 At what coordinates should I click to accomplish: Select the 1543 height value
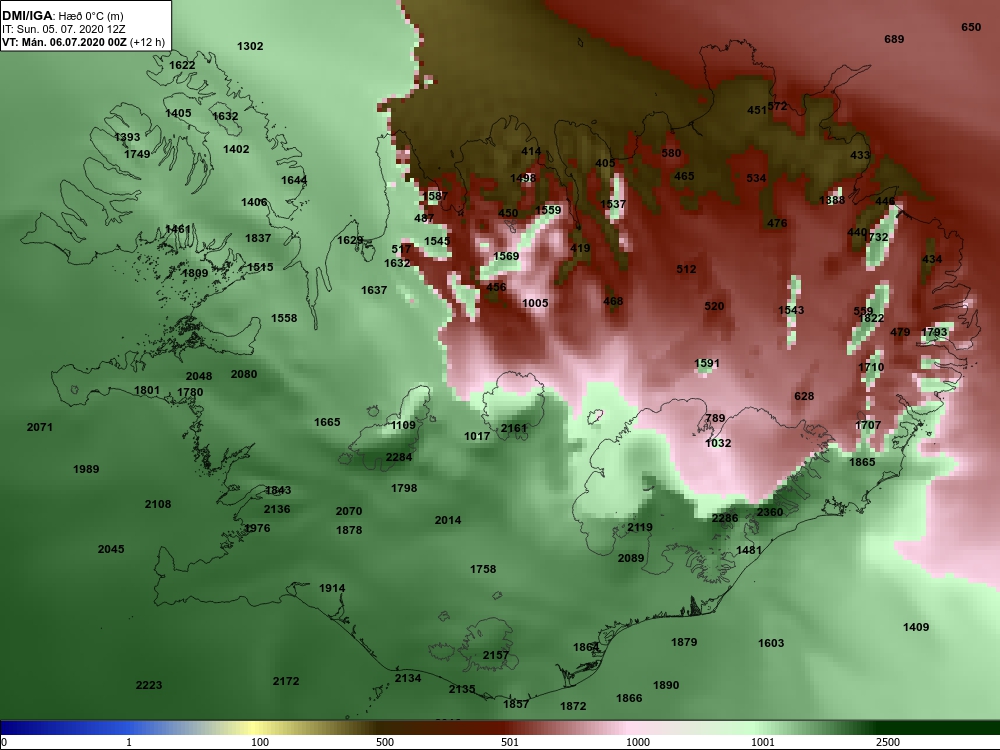[x=791, y=311]
